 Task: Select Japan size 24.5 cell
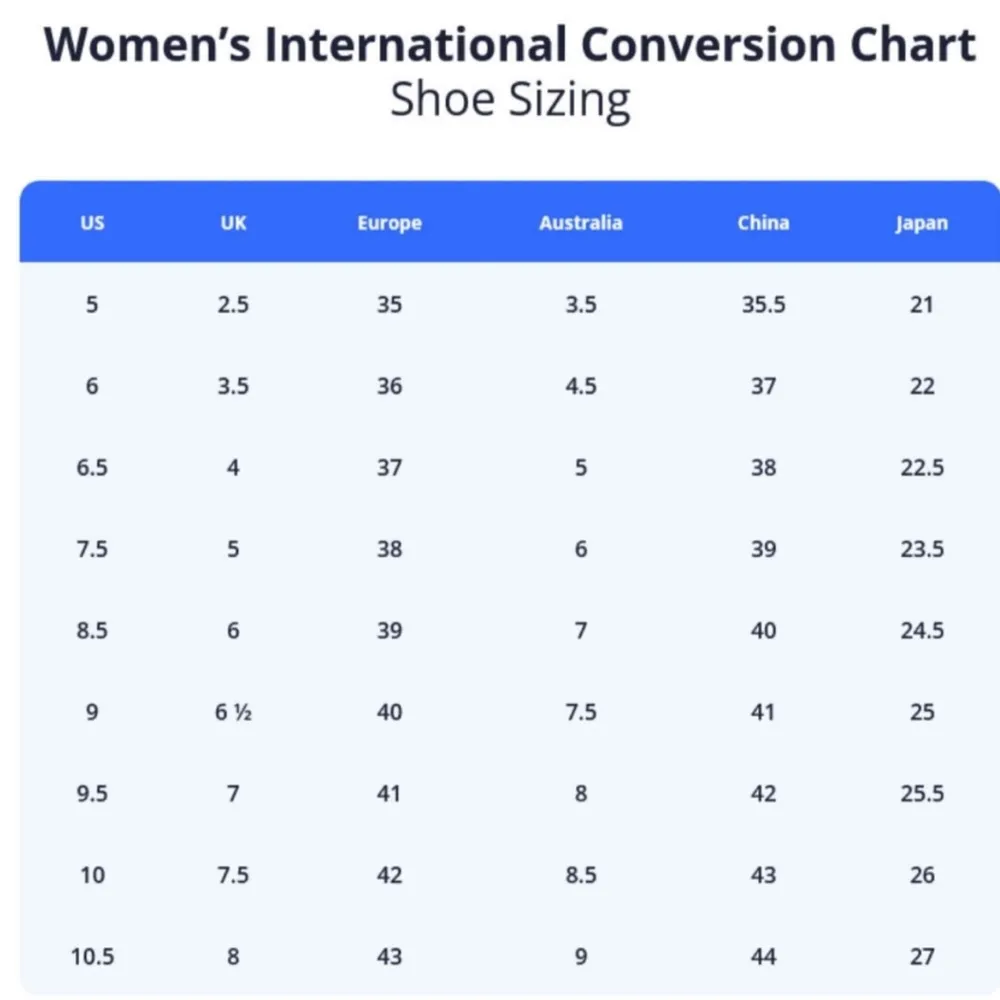[921, 630]
